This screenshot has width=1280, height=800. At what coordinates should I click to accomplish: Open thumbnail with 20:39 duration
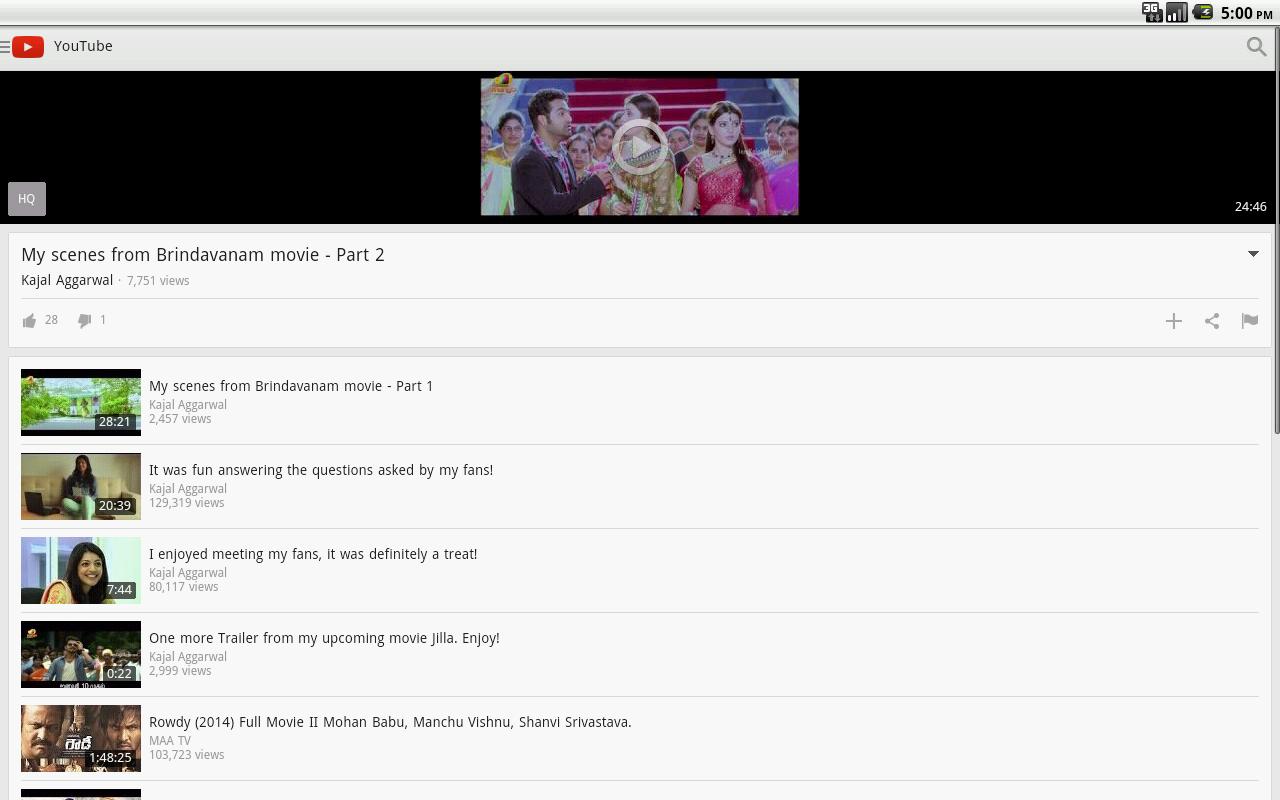pos(81,486)
